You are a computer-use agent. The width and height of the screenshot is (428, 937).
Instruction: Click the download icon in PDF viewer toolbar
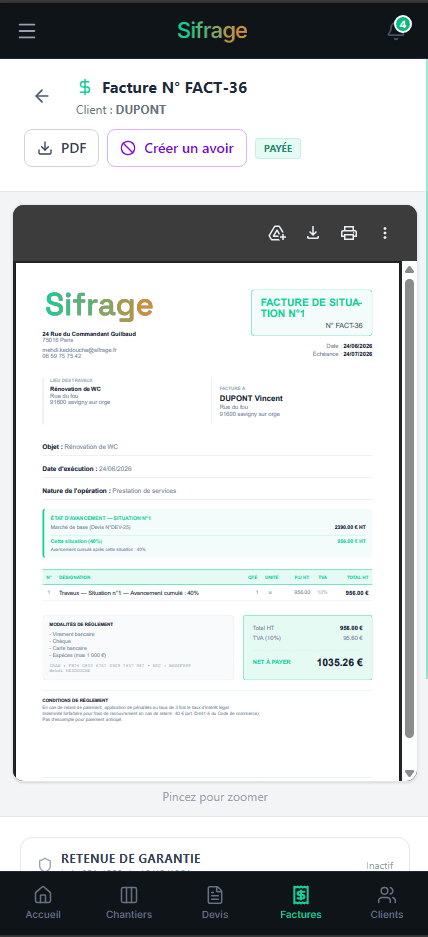coord(313,233)
